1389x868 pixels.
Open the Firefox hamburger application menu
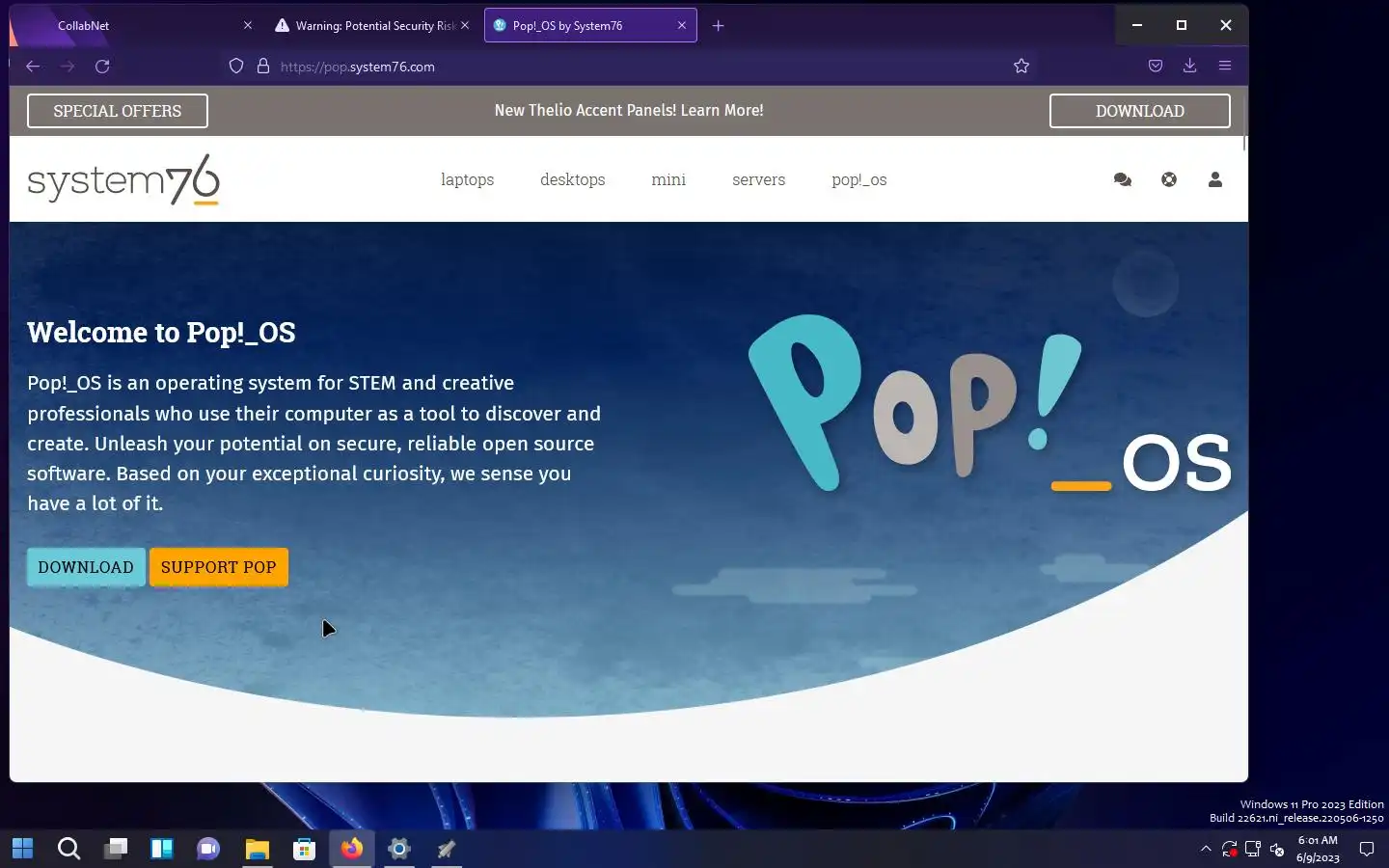pyautogui.click(x=1225, y=66)
